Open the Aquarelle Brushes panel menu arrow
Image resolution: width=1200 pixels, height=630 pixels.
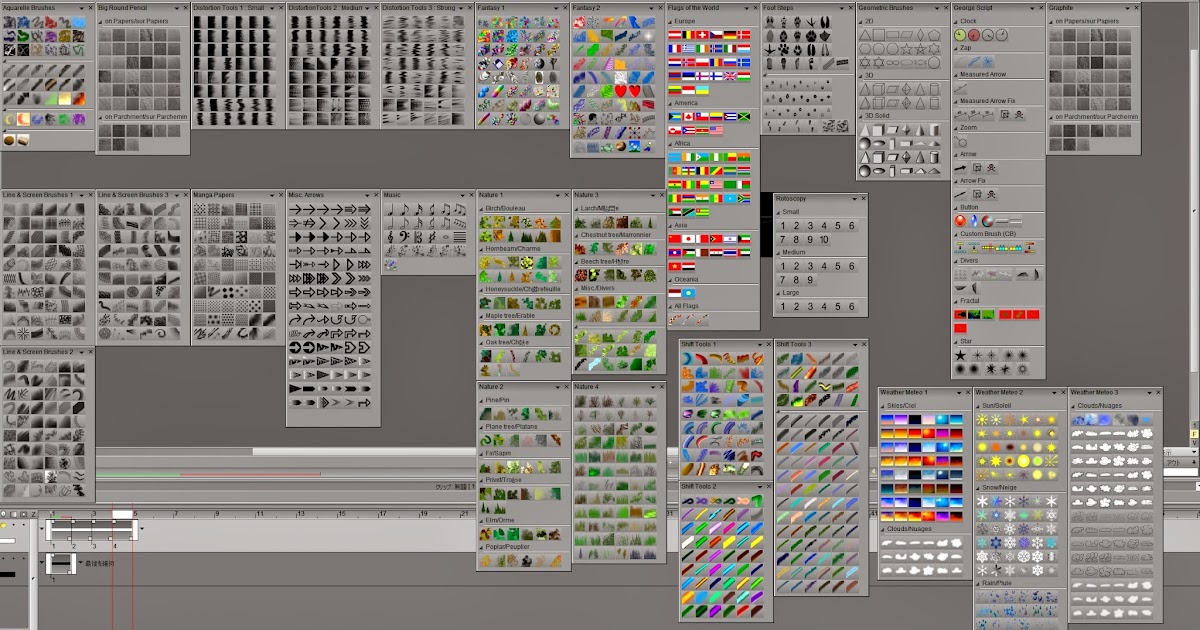pyautogui.click(x=82, y=8)
